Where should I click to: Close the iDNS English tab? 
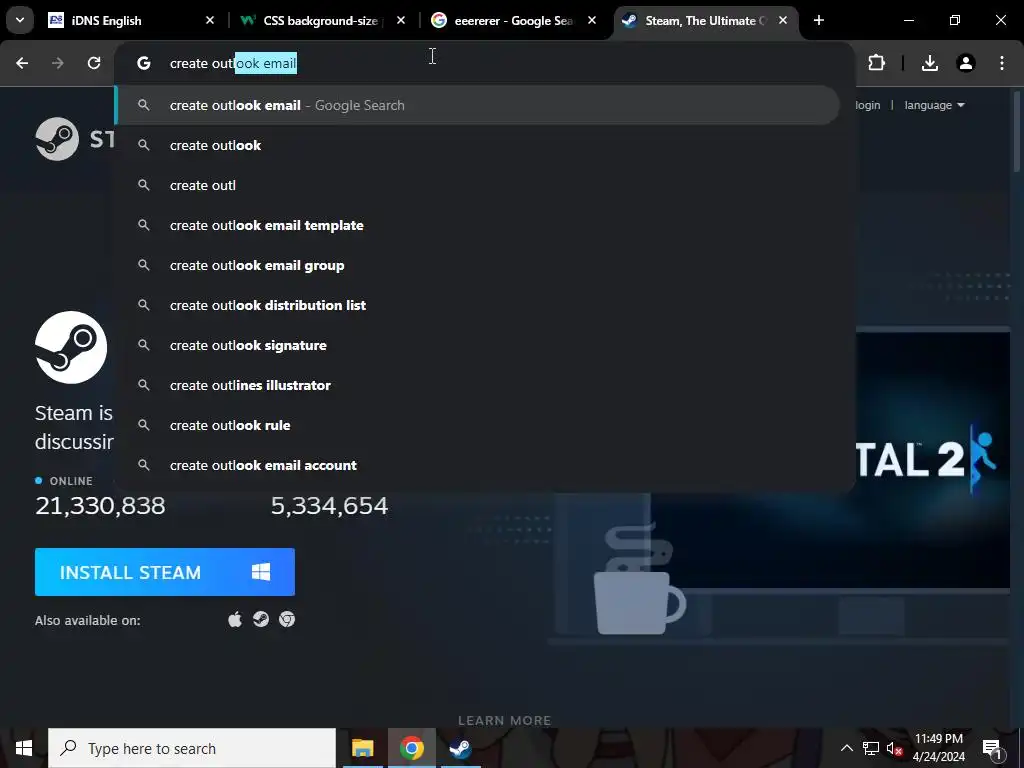click(x=210, y=20)
